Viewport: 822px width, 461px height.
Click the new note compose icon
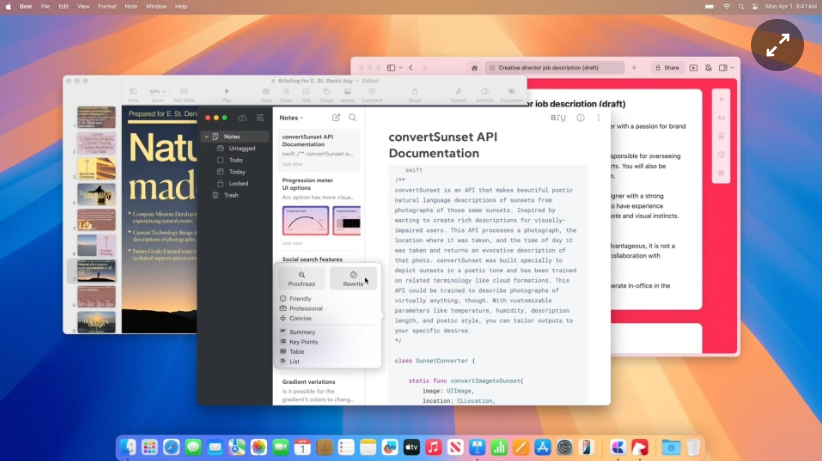click(336, 118)
